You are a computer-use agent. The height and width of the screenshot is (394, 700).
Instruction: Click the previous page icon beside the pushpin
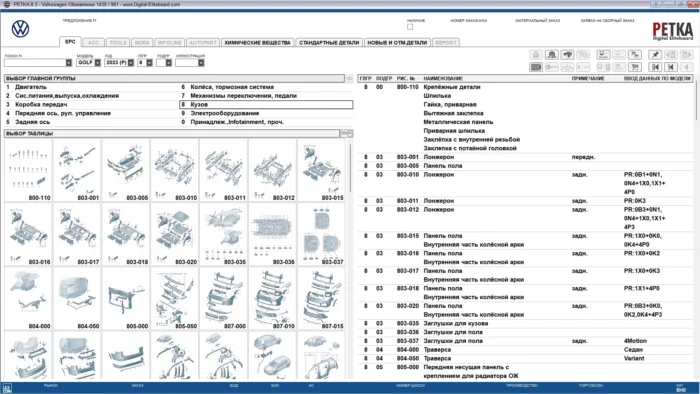point(671,55)
